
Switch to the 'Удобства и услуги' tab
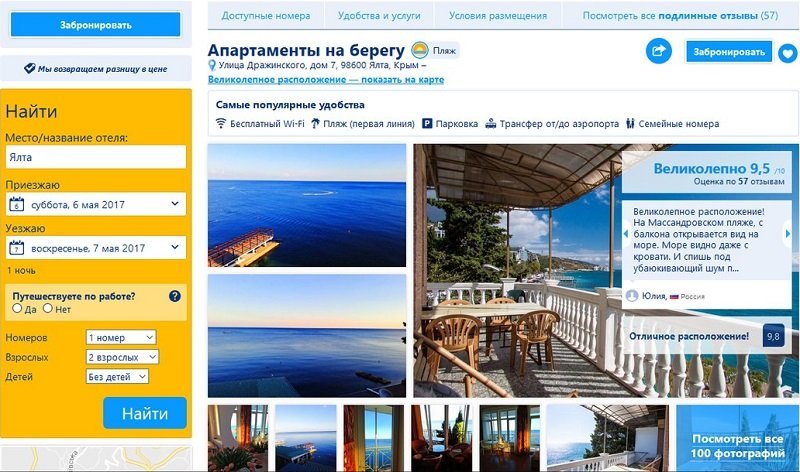point(379,16)
